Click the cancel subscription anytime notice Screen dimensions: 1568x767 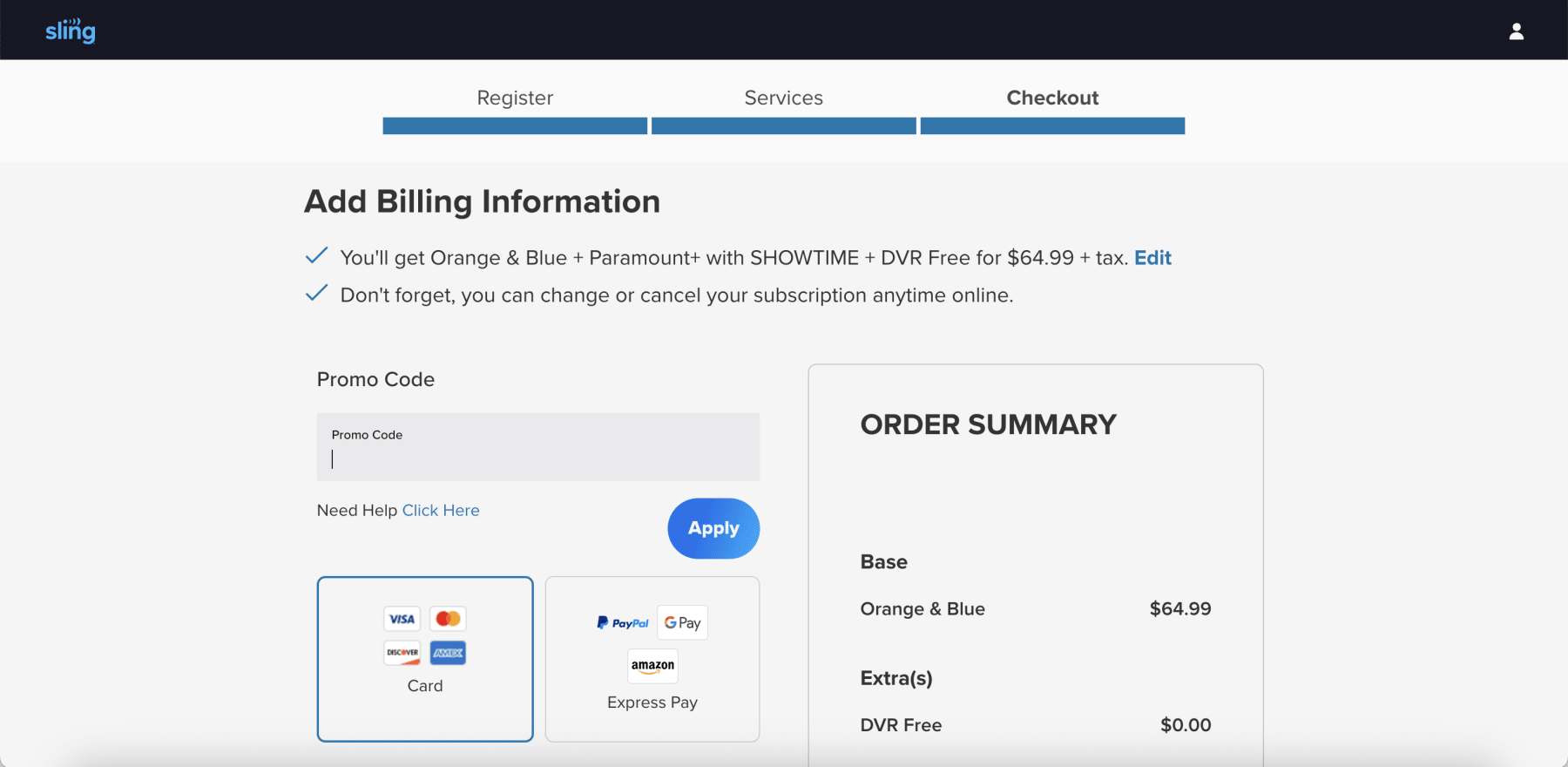click(x=677, y=295)
